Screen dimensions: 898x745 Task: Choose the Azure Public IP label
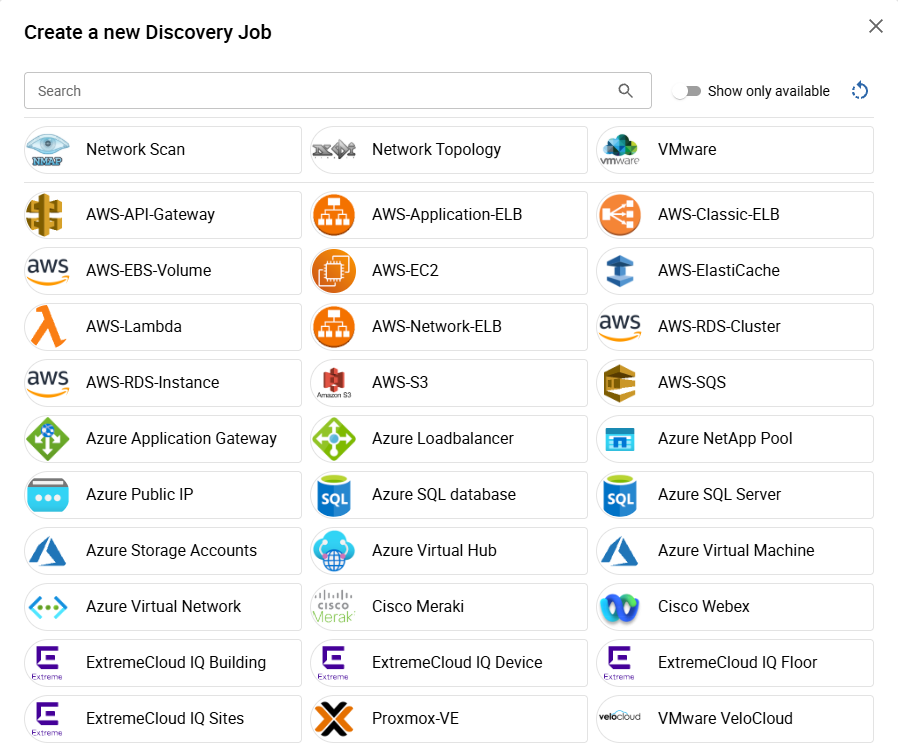[x=140, y=495]
